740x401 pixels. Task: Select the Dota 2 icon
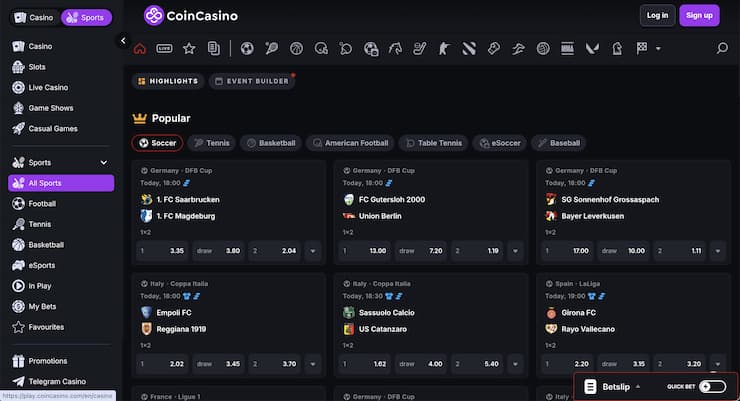469,49
